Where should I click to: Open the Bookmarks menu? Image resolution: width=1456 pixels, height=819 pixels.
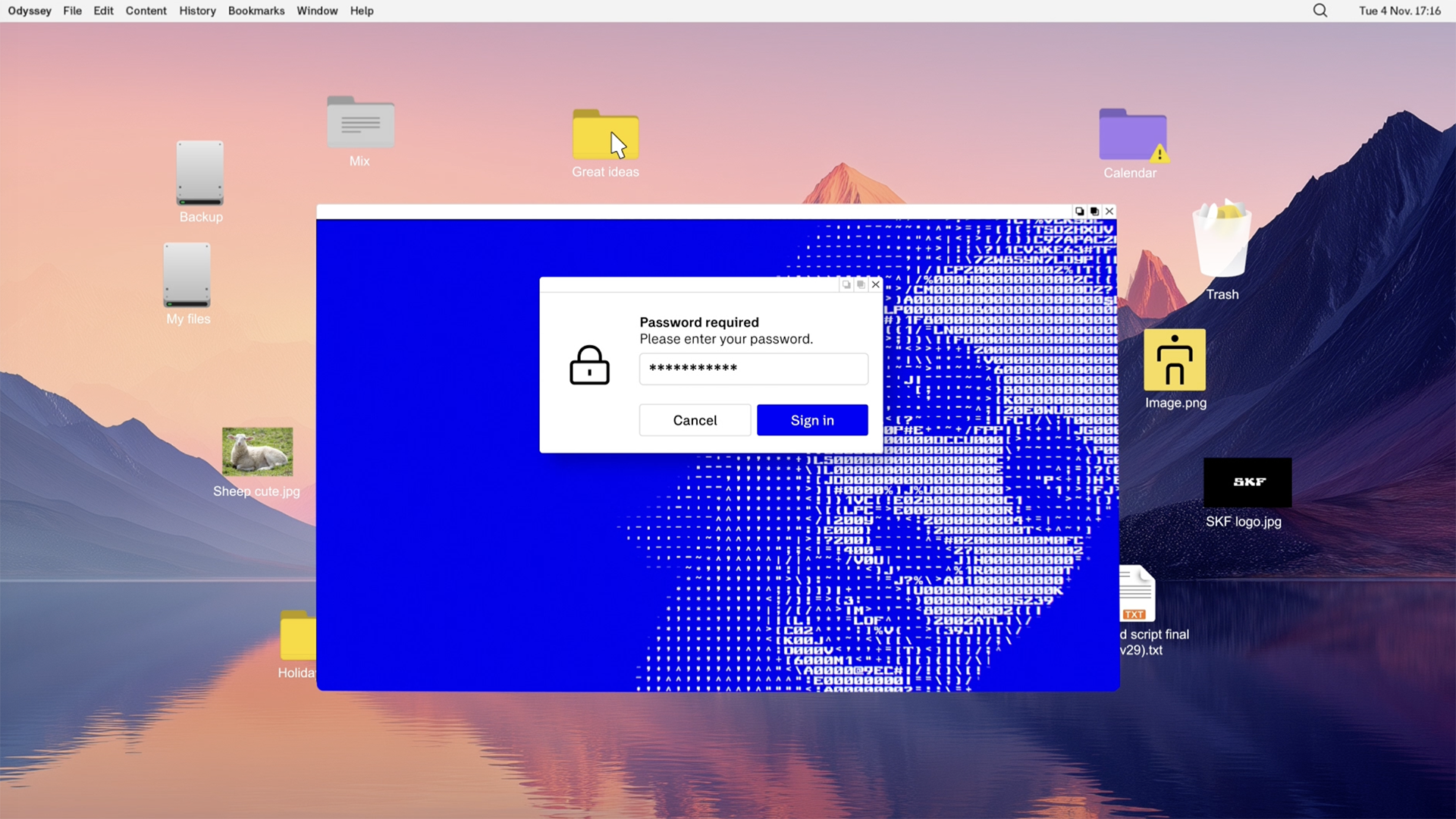click(256, 11)
